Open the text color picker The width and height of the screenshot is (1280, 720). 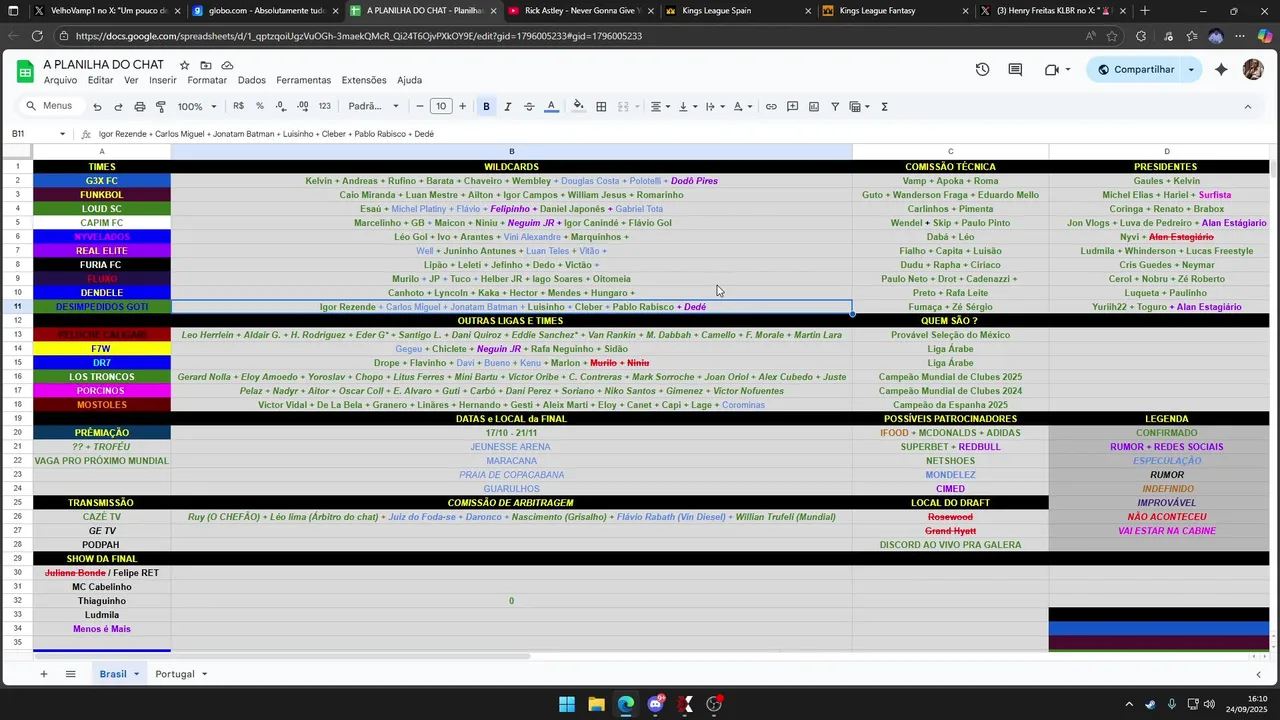point(551,107)
